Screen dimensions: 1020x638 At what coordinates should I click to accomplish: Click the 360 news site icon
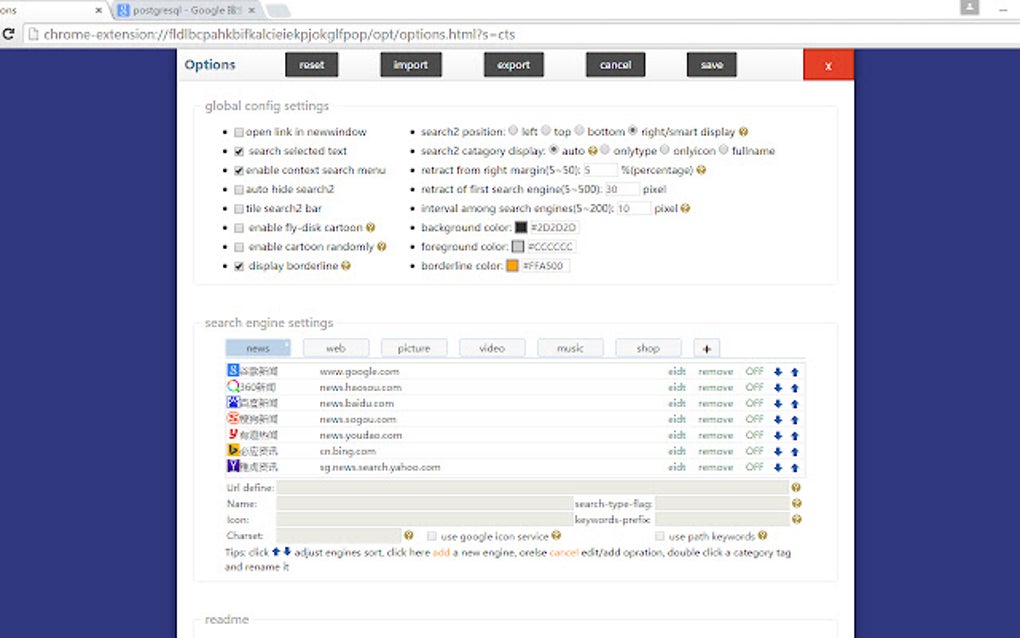pyautogui.click(x=231, y=387)
